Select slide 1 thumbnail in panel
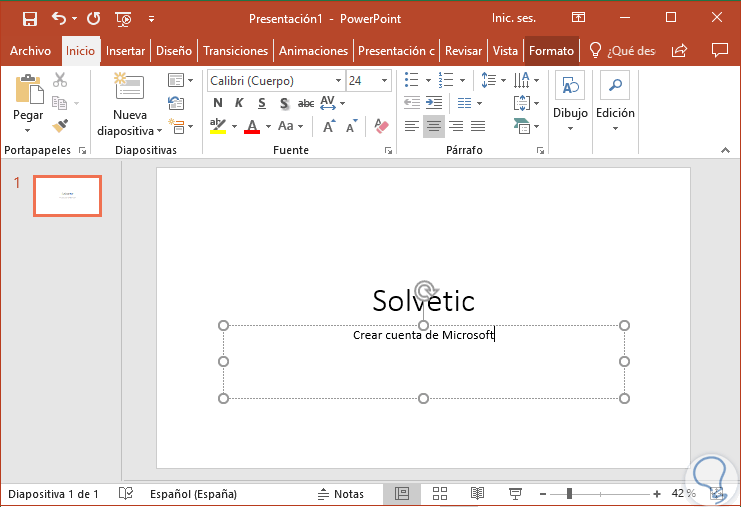This screenshot has height=507, width=741. pyautogui.click(x=67, y=196)
